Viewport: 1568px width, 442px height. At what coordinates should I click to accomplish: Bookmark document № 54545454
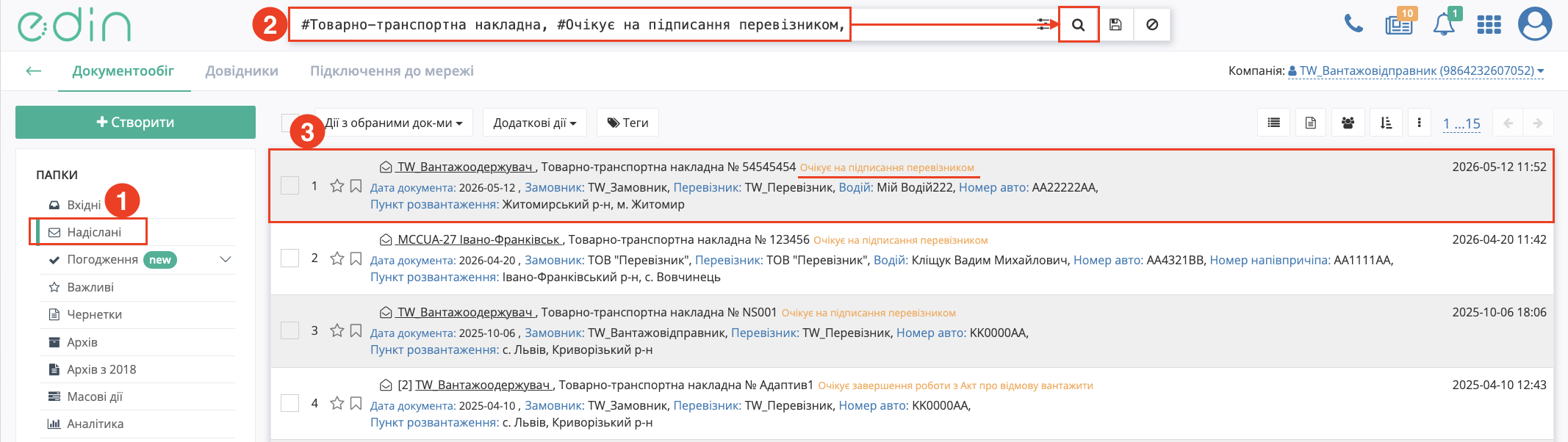(x=356, y=186)
